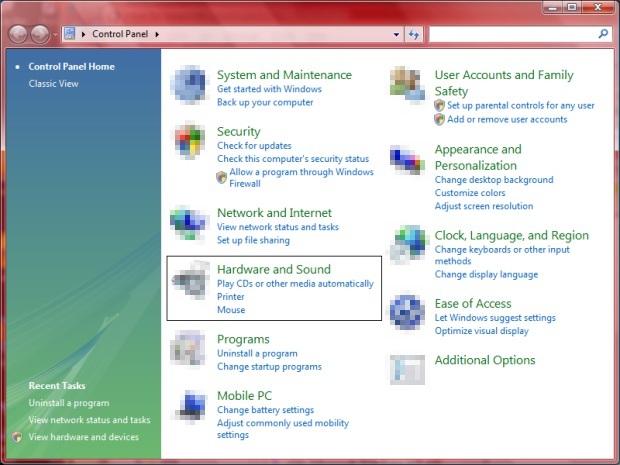Image resolution: width=620 pixels, height=465 pixels.
Task: Expand the Control Panel breadcrumb arrow
Action: click(158, 34)
